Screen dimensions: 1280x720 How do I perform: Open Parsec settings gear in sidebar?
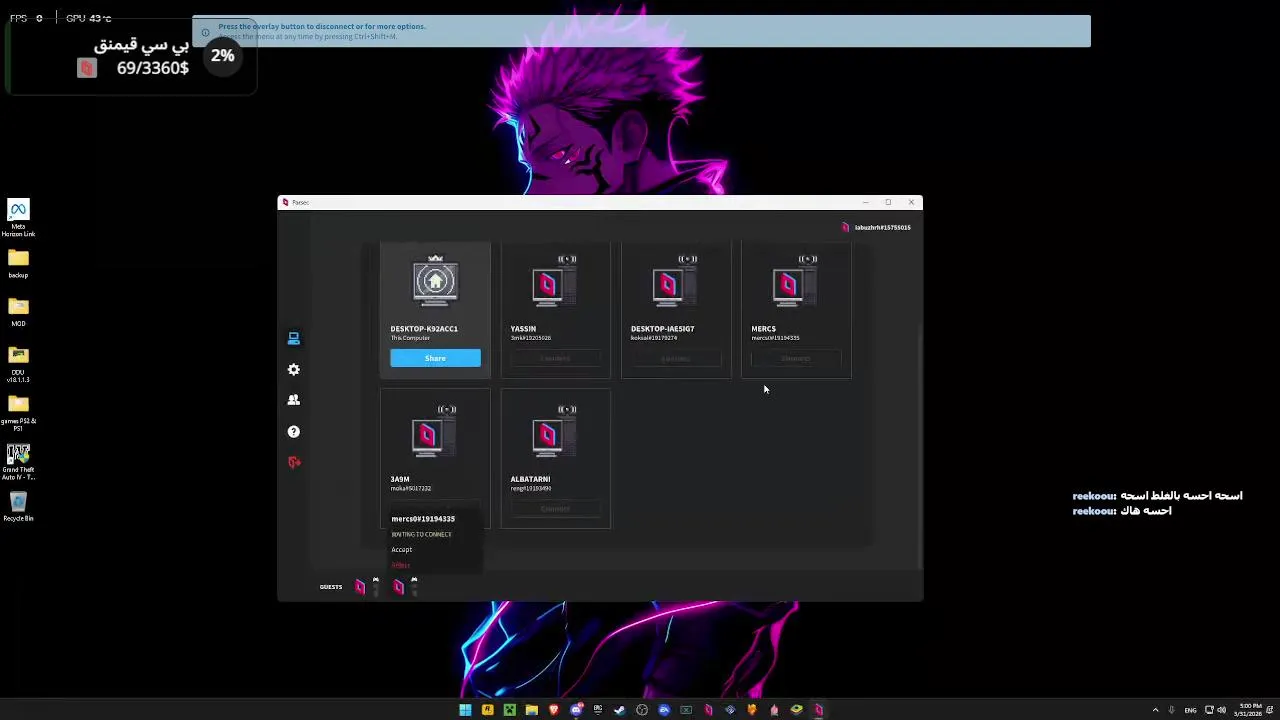pos(294,369)
